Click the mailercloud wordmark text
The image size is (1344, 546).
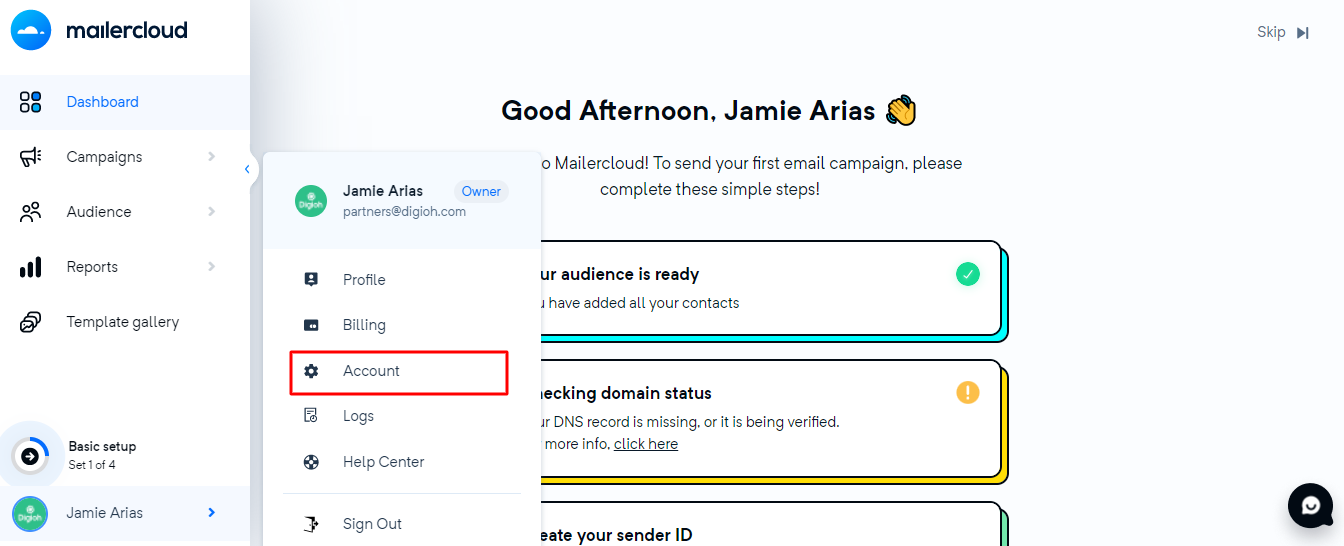[x=127, y=30]
